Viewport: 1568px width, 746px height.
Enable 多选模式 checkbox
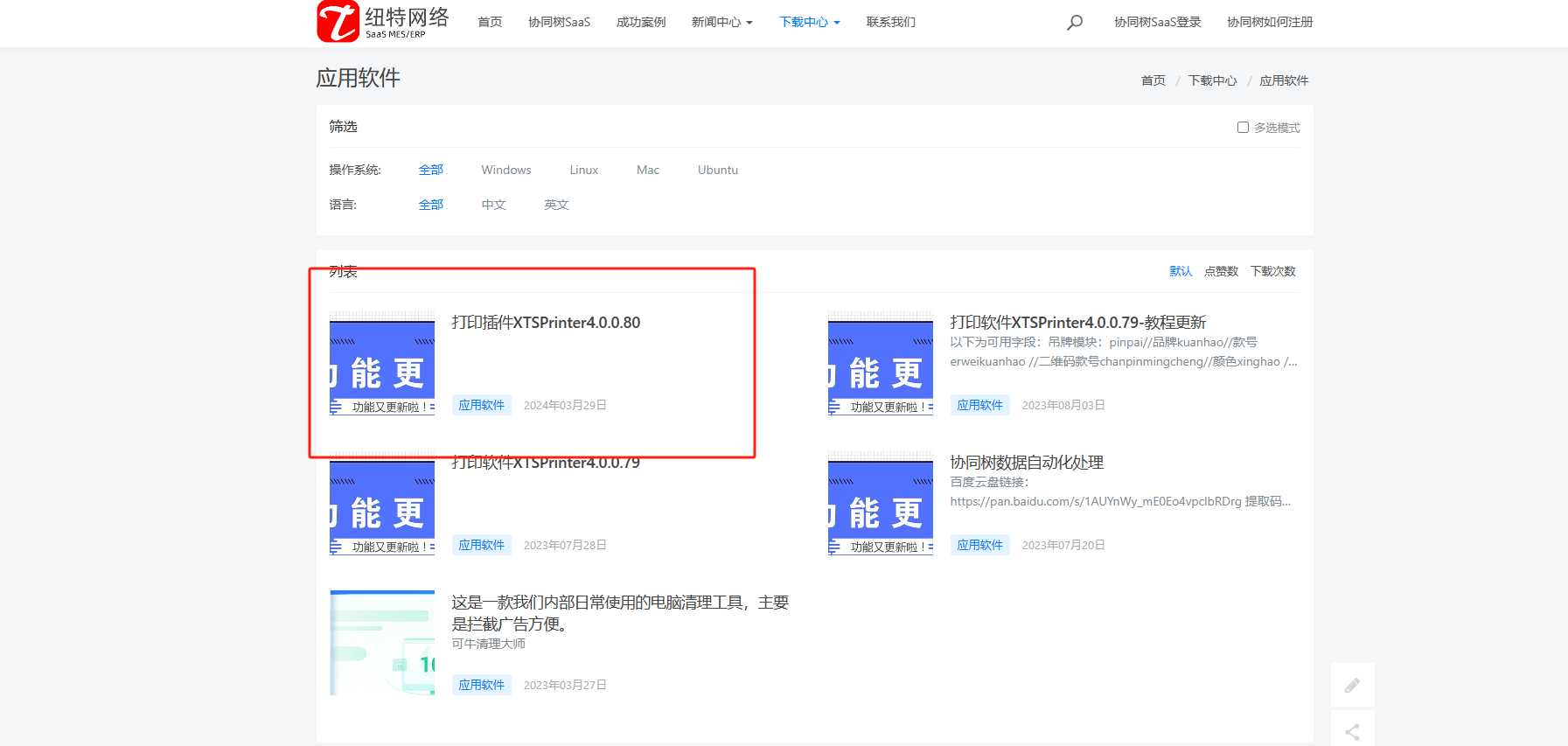tap(1243, 128)
